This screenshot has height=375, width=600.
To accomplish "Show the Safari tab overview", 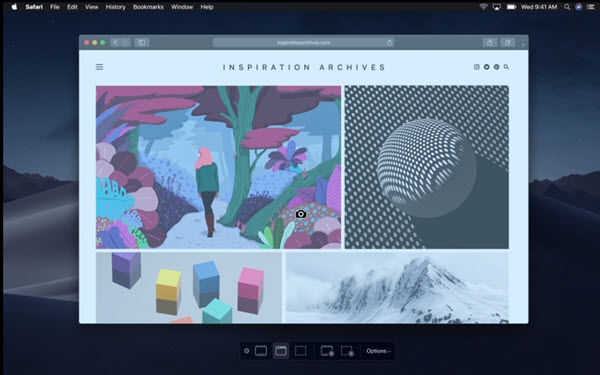I will pyautogui.click(x=507, y=42).
